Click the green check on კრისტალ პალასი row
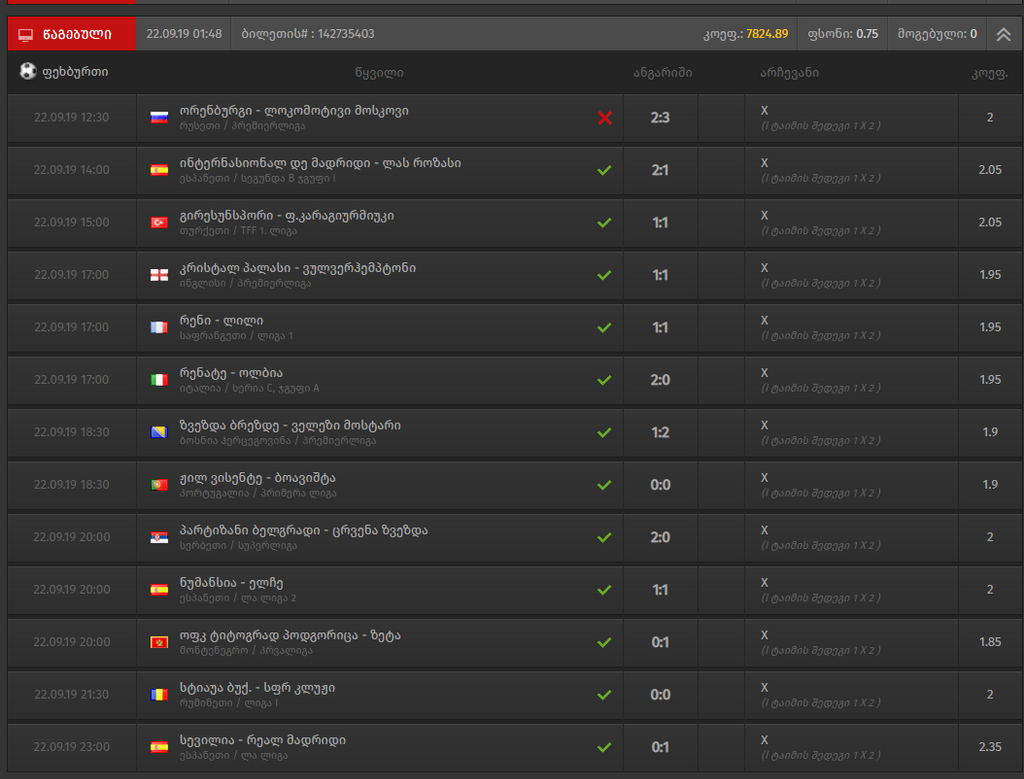Image resolution: width=1024 pixels, height=779 pixels. click(x=605, y=275)
